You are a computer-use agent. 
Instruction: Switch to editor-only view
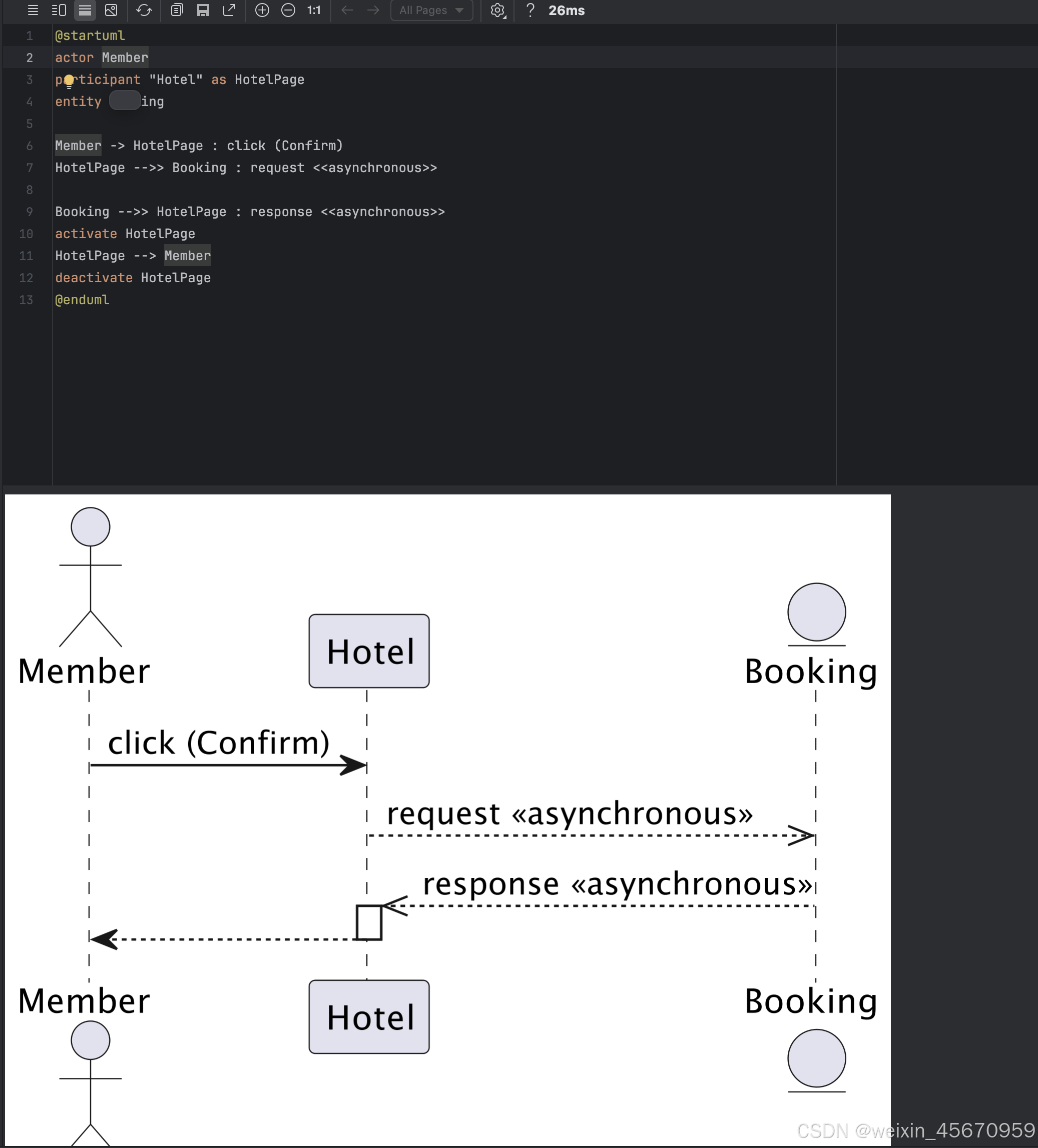(33, 10)
